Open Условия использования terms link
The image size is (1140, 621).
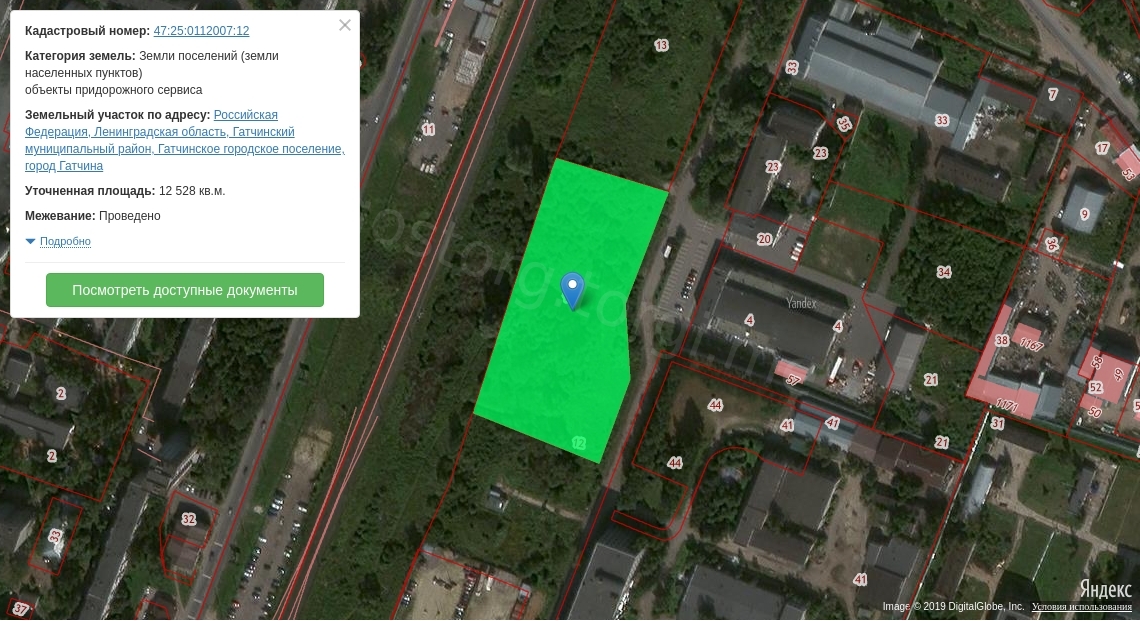(1082, 607)
